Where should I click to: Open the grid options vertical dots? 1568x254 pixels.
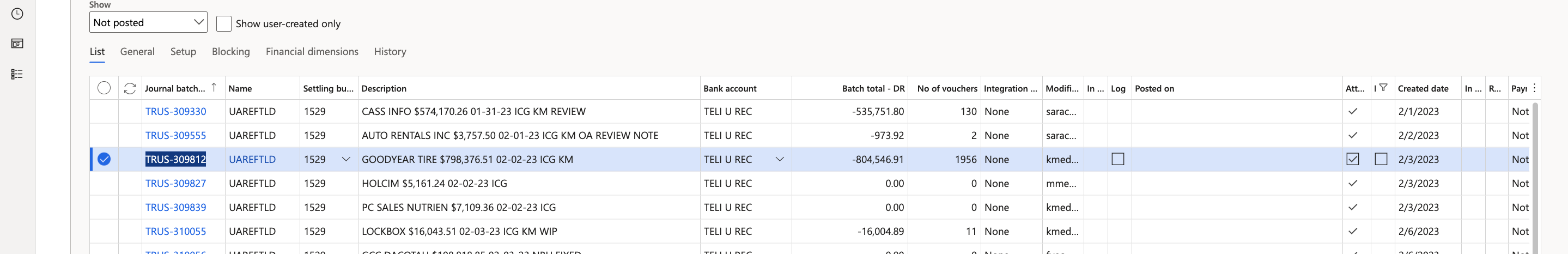[1535, 88]
